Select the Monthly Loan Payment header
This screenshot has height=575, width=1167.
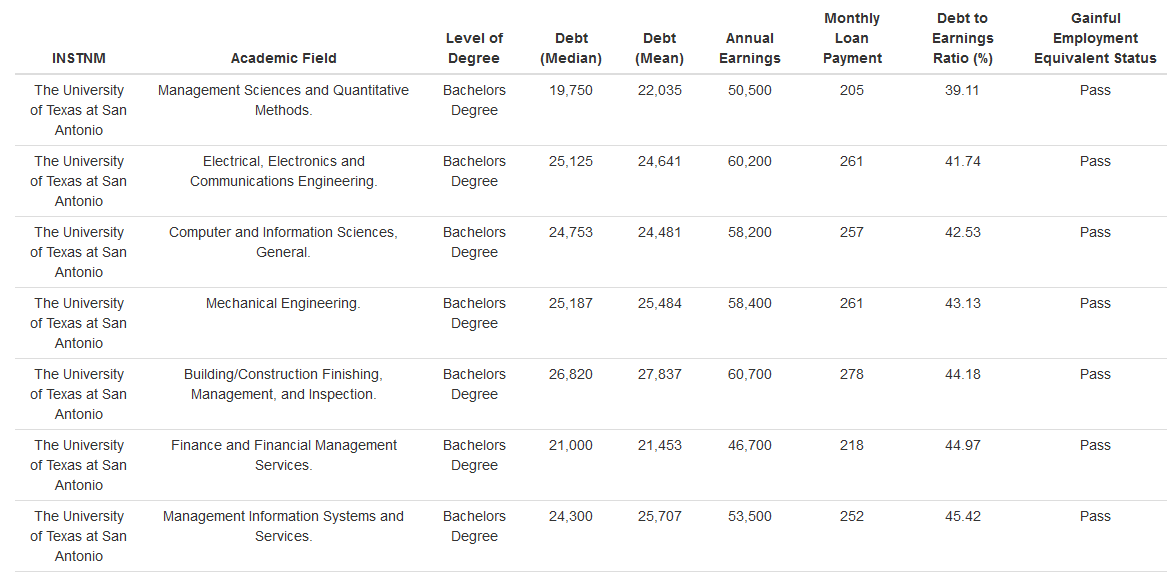852,38
